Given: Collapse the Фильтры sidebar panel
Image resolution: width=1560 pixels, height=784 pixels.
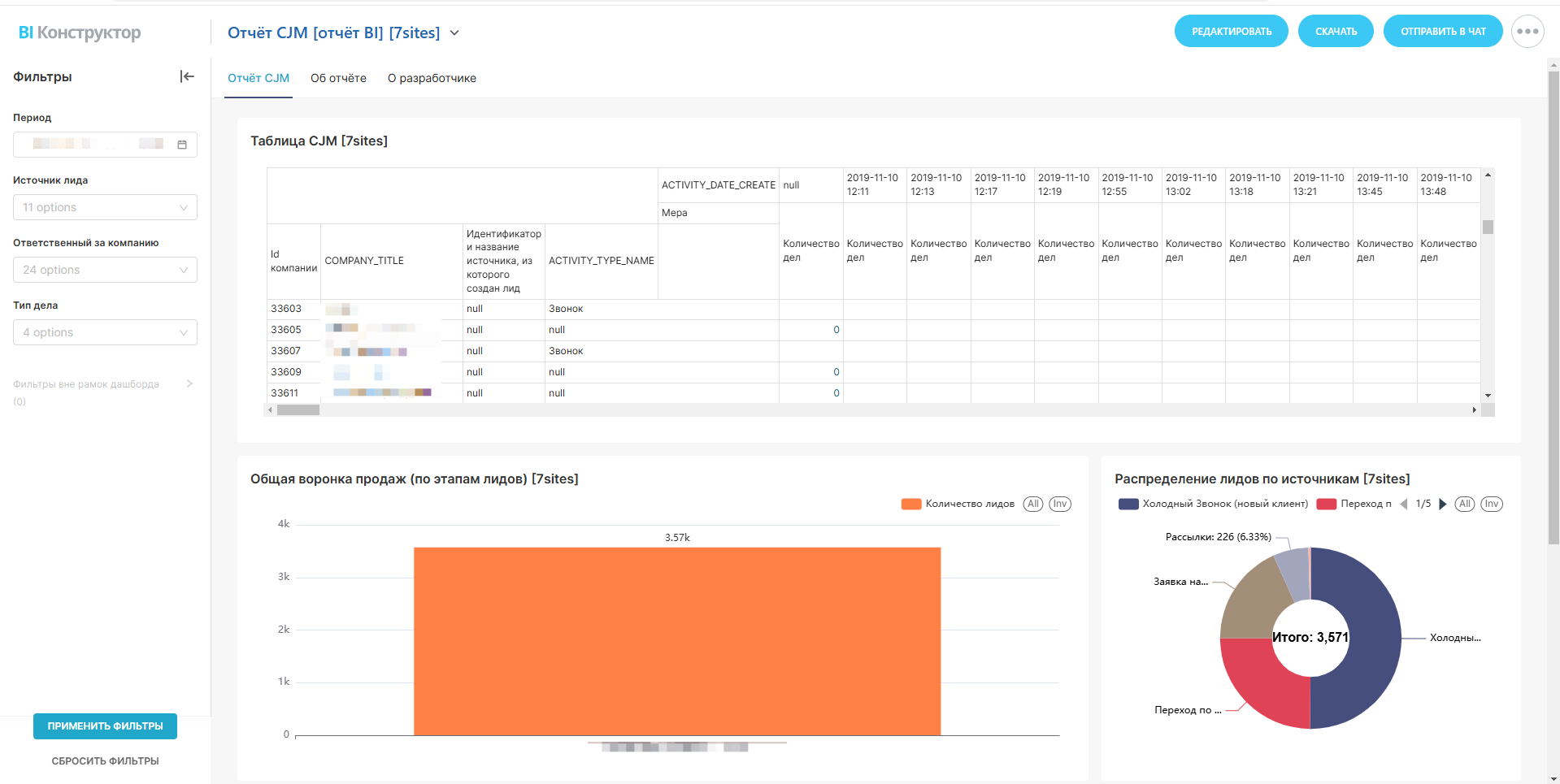Looking at the screenshot, I should [187, 76].
